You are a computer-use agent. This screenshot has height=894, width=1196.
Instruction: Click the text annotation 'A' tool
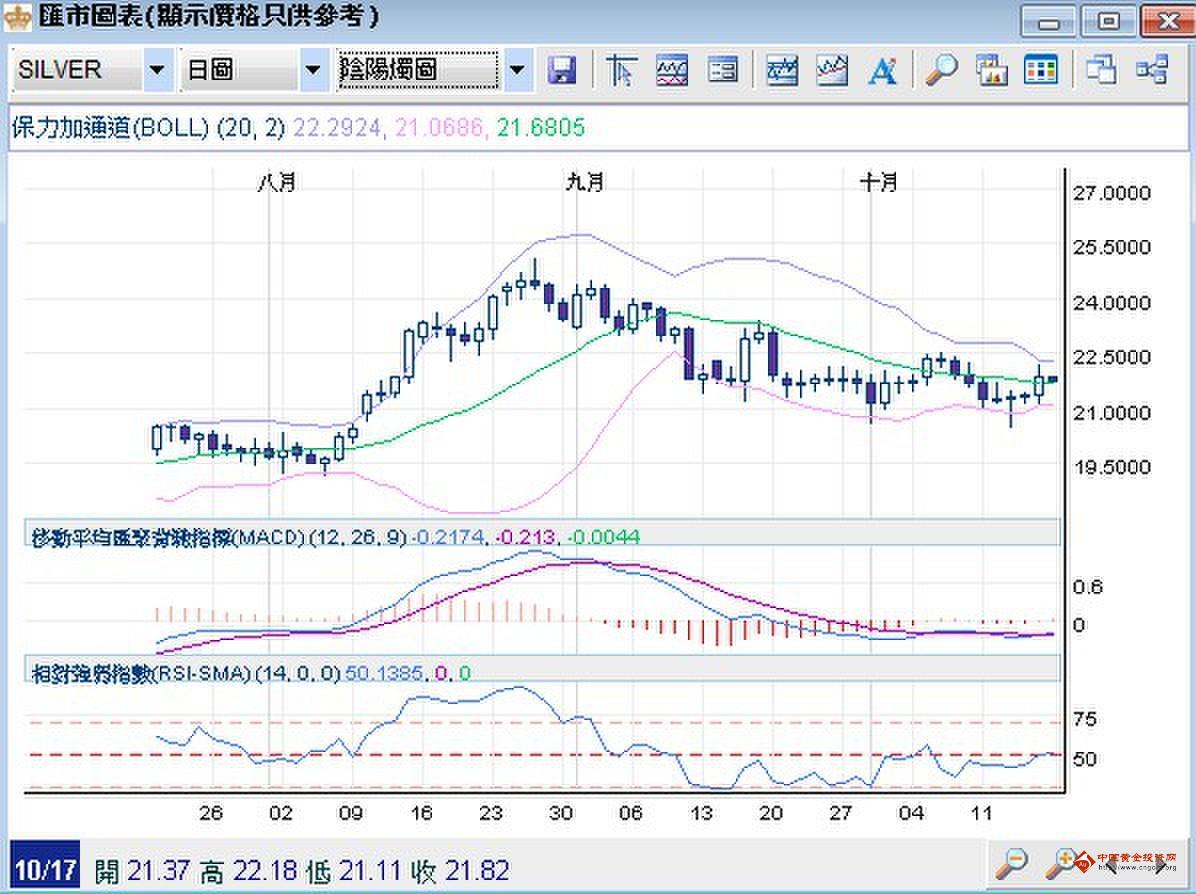(881, 70)
